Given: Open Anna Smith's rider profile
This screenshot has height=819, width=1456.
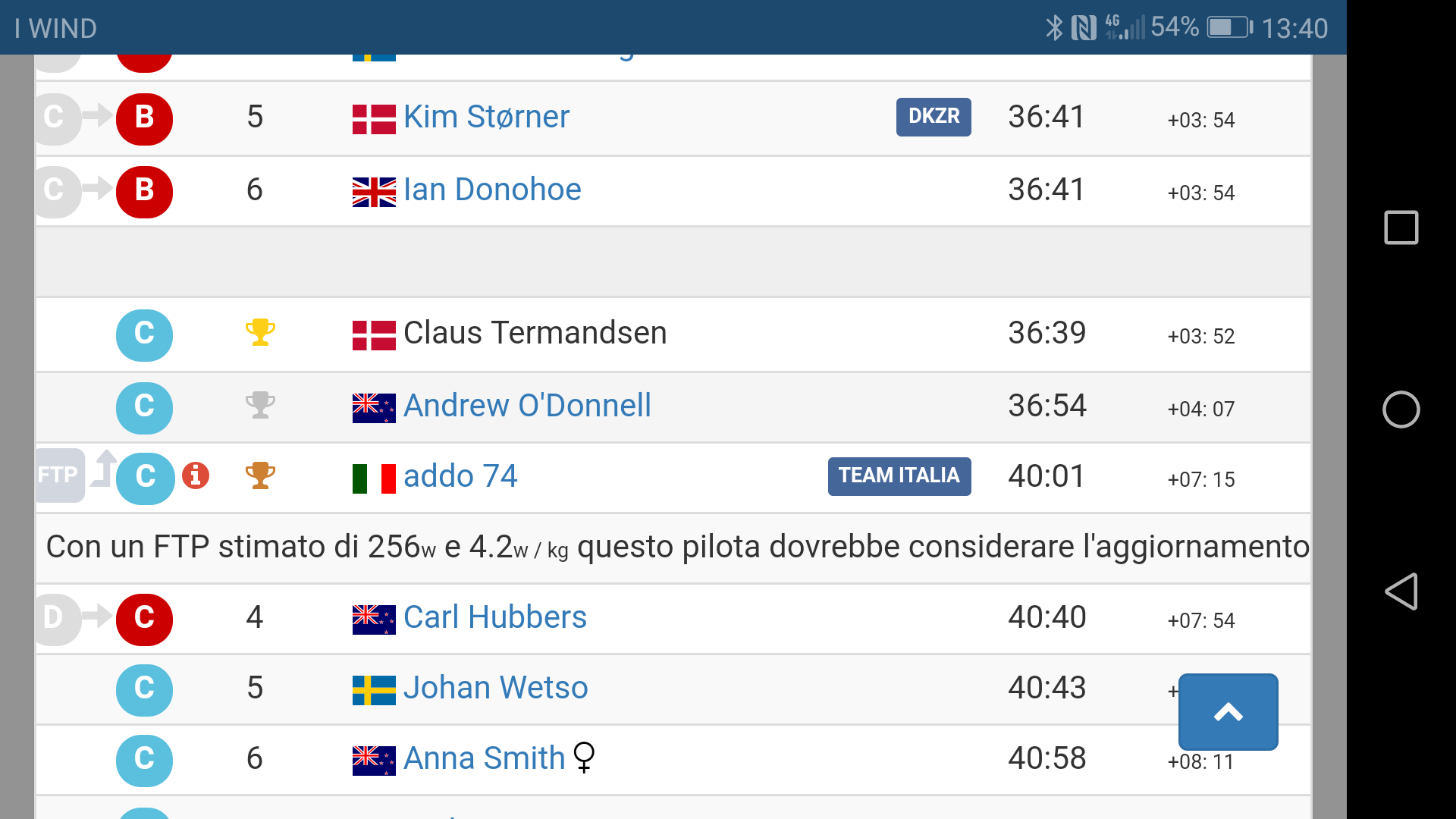Looking at the screenshot, I should coord(485,759).
